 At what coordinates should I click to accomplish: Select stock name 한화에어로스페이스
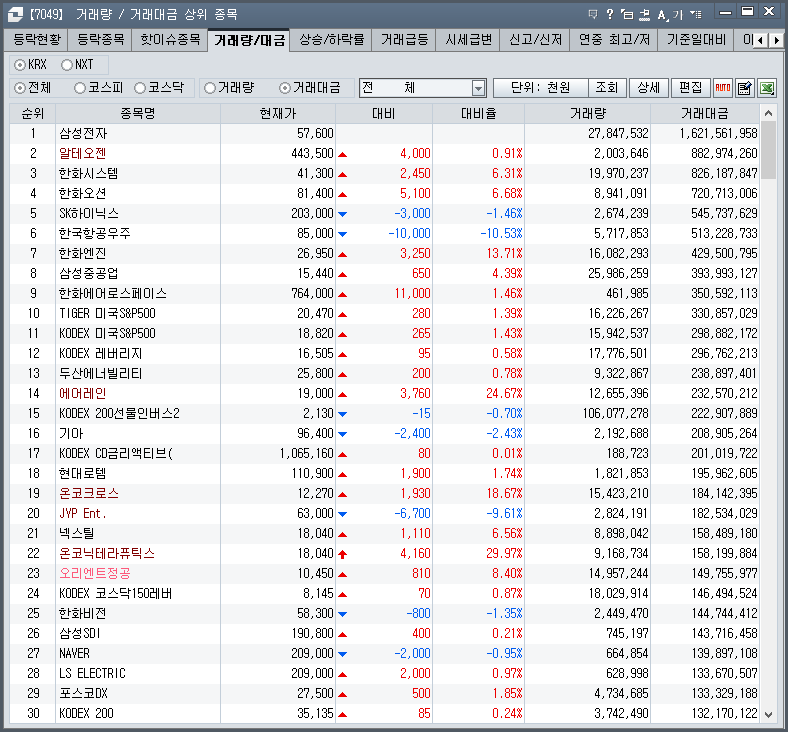(x=113, y=294)
